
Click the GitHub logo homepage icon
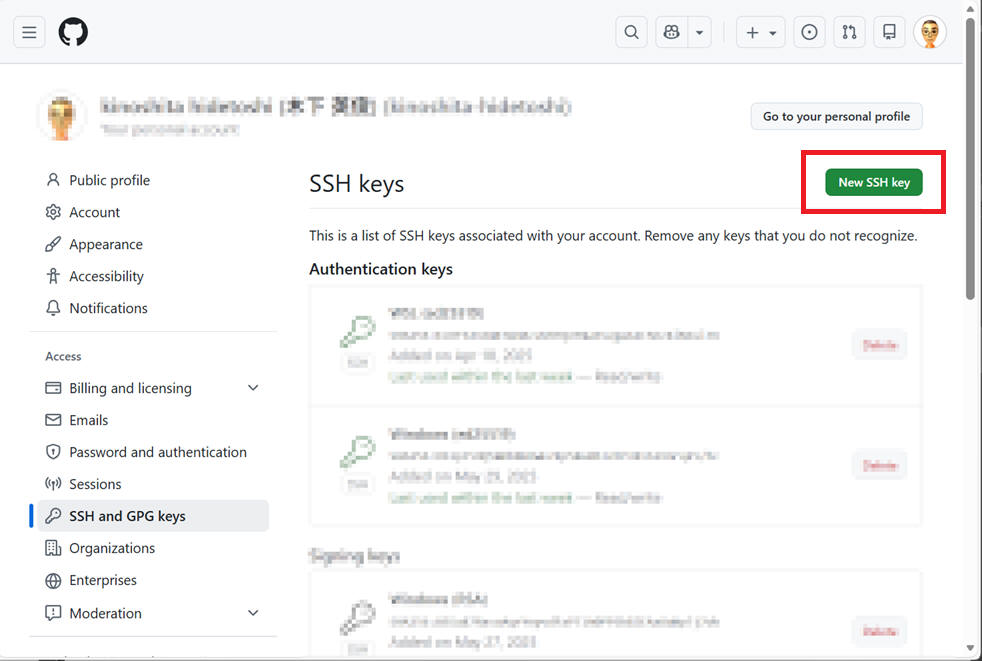[73, 32]
